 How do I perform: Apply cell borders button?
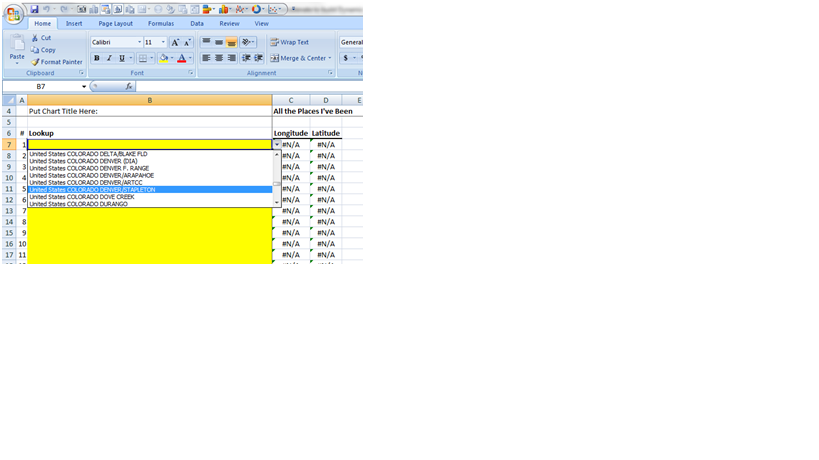pos(142,58)
